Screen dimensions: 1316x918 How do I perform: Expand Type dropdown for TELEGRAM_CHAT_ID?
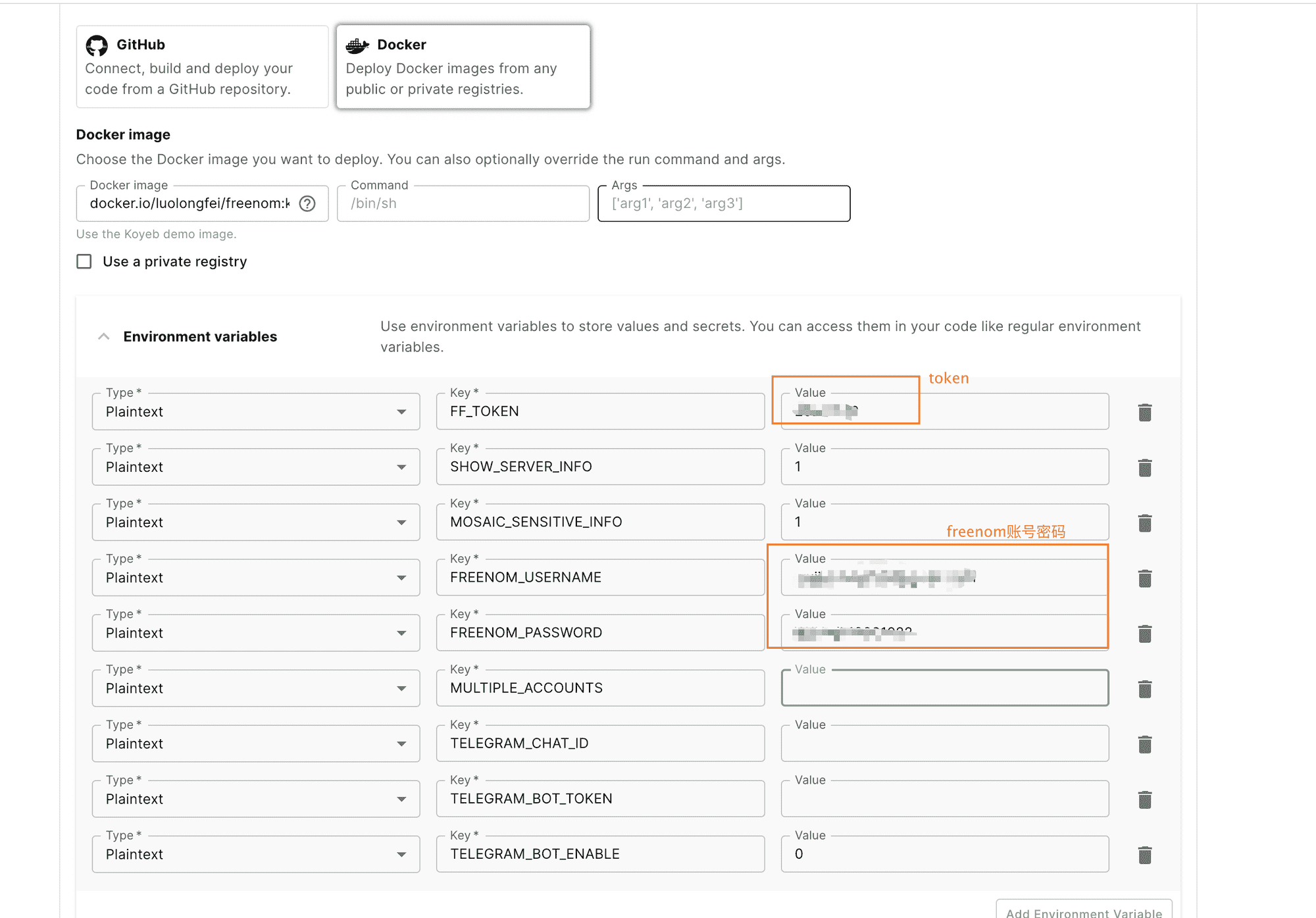point(256,743)
